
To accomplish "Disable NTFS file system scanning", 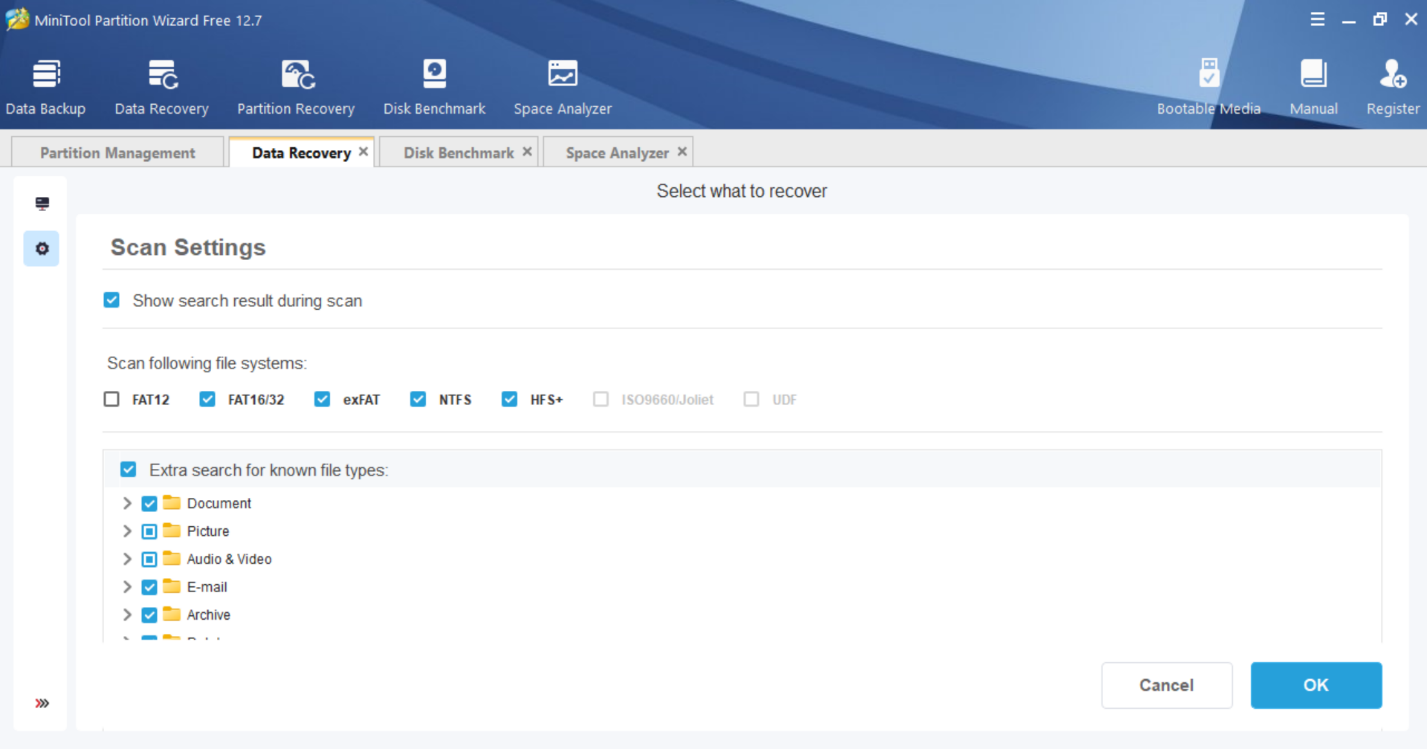I will click(418, 399).
